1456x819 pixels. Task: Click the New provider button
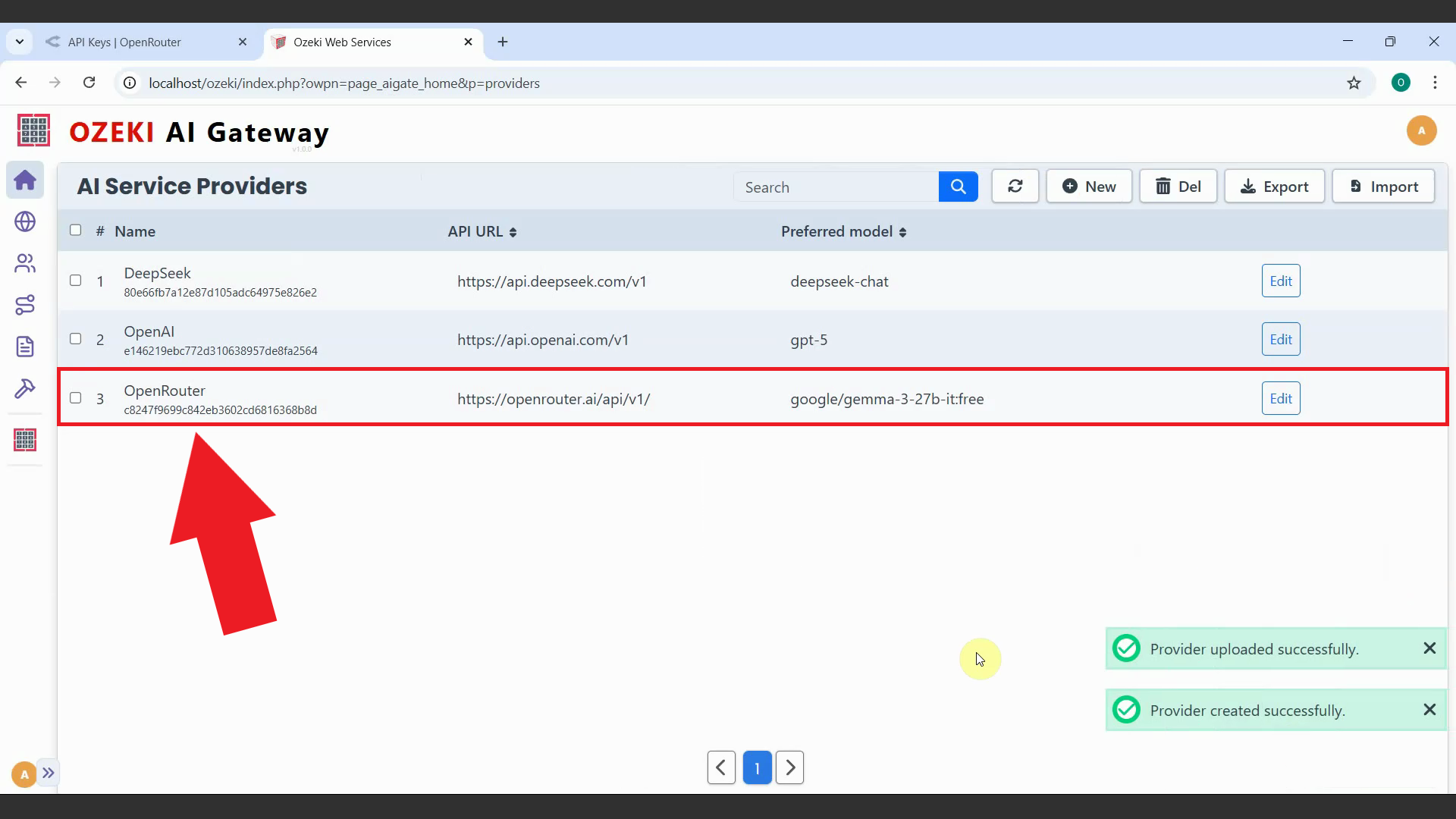[x=1089, y=187]
